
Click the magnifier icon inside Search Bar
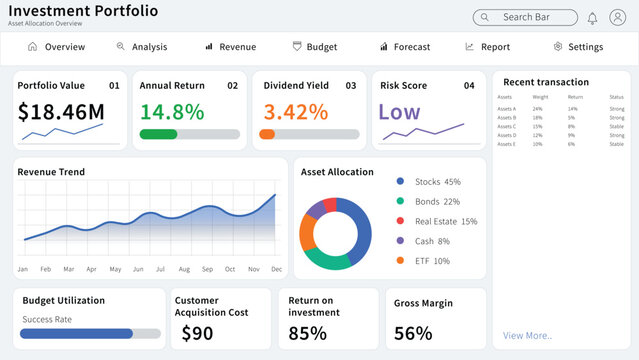(x=485, y=17)
